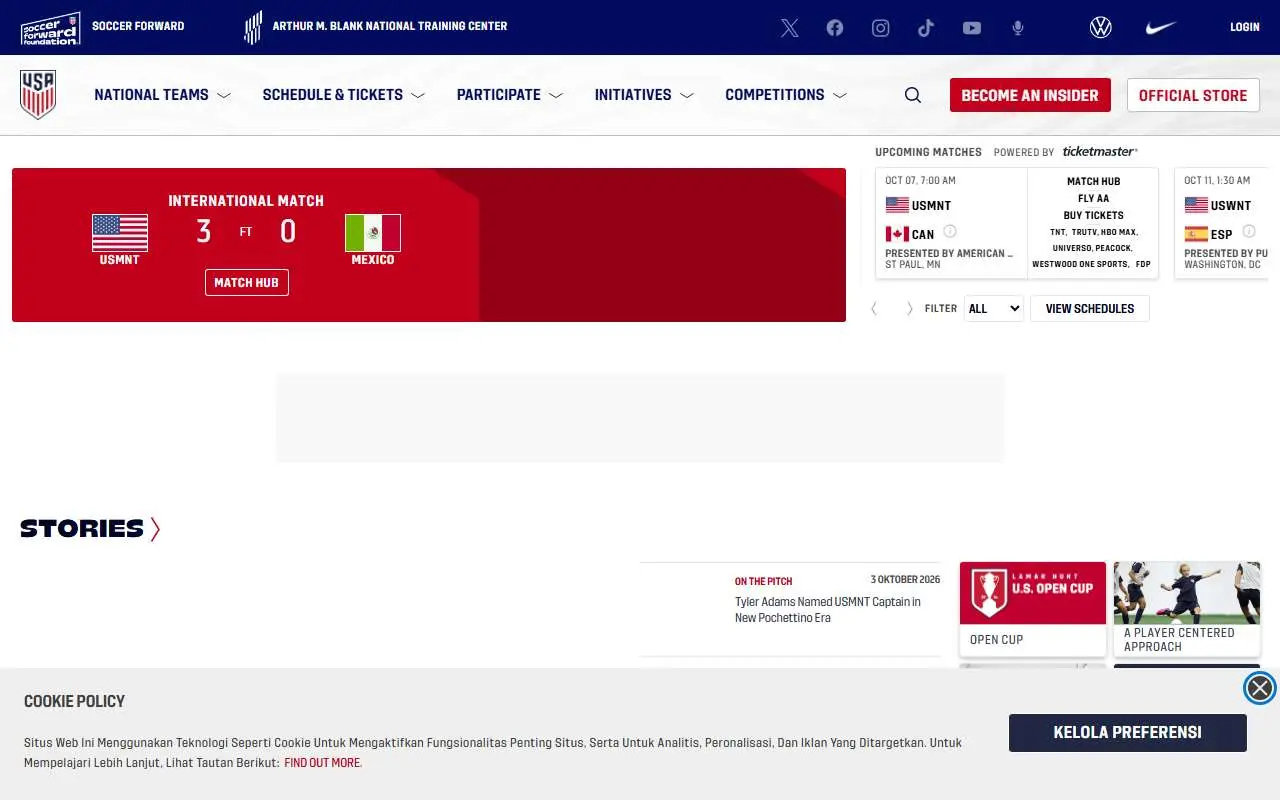The height and width of the screenshot is (800, 1280).
Task: Open the Match Hub for USMNT vs Mexico
Action: [247, 282]
